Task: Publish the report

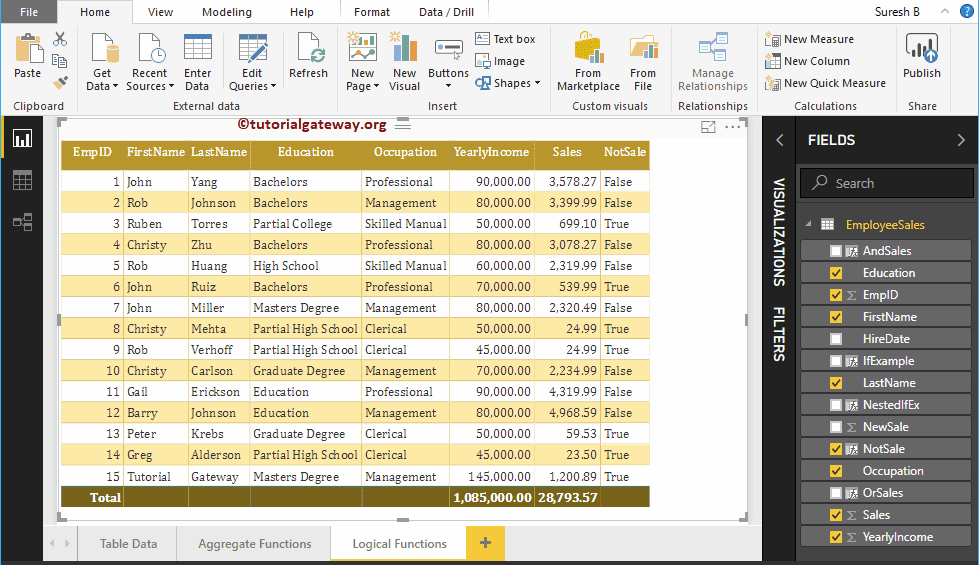Action: click(922, 56)
